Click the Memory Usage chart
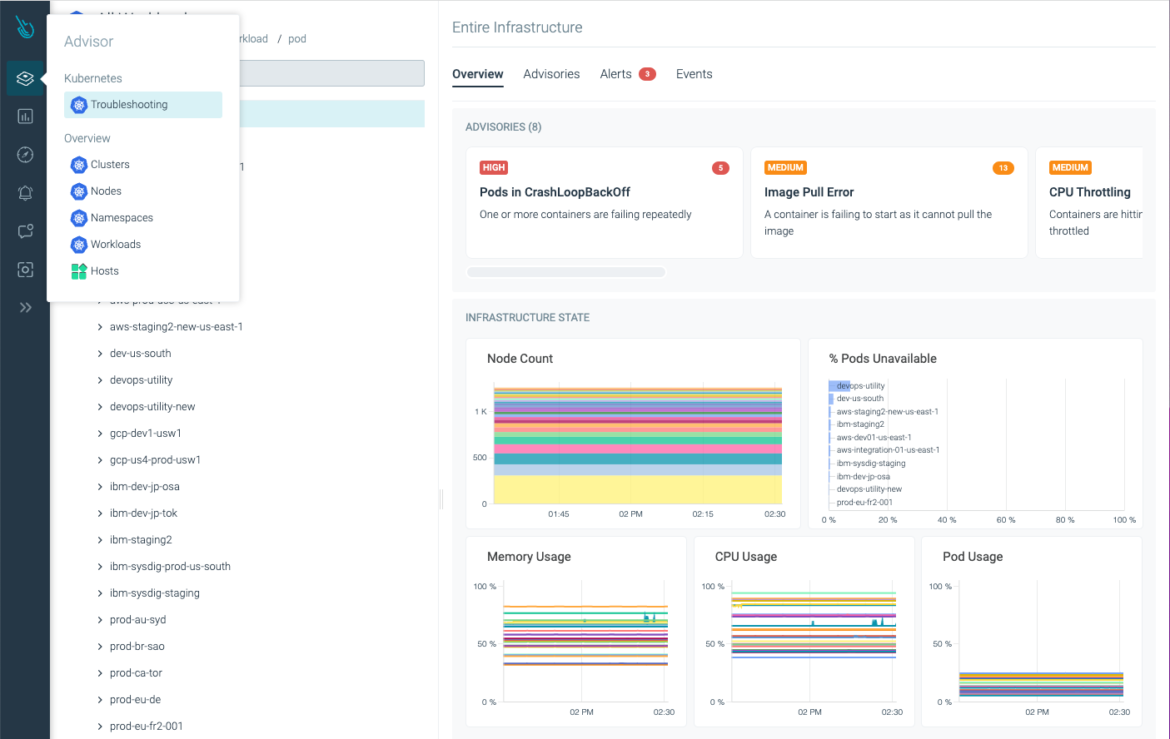The height and width of the screenshot is (739, 1170). pyautogui.click(x=576, y=632)
